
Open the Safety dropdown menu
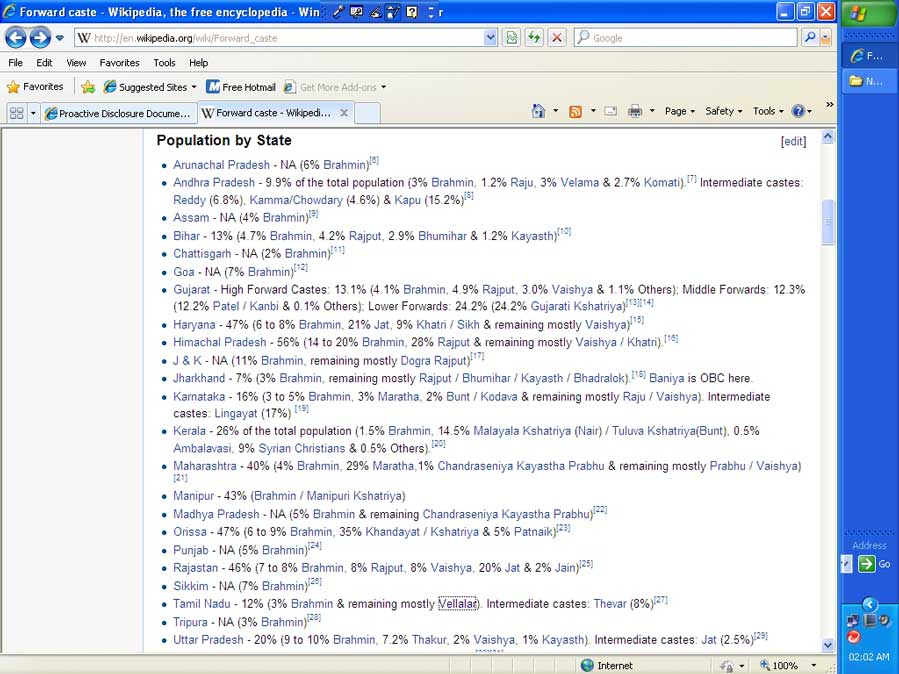[724, 111]
